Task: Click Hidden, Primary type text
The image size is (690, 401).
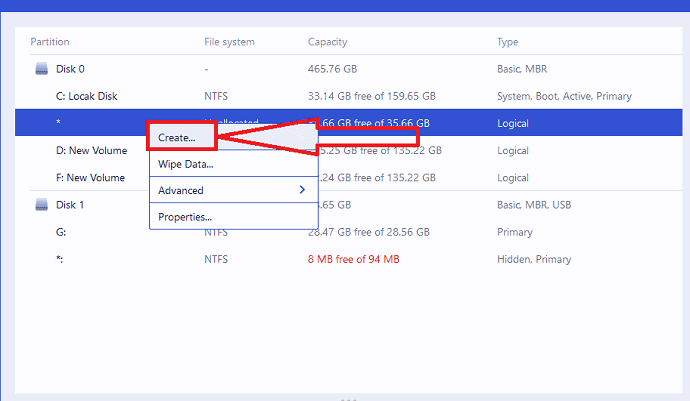Action: [x=534, y=259]
